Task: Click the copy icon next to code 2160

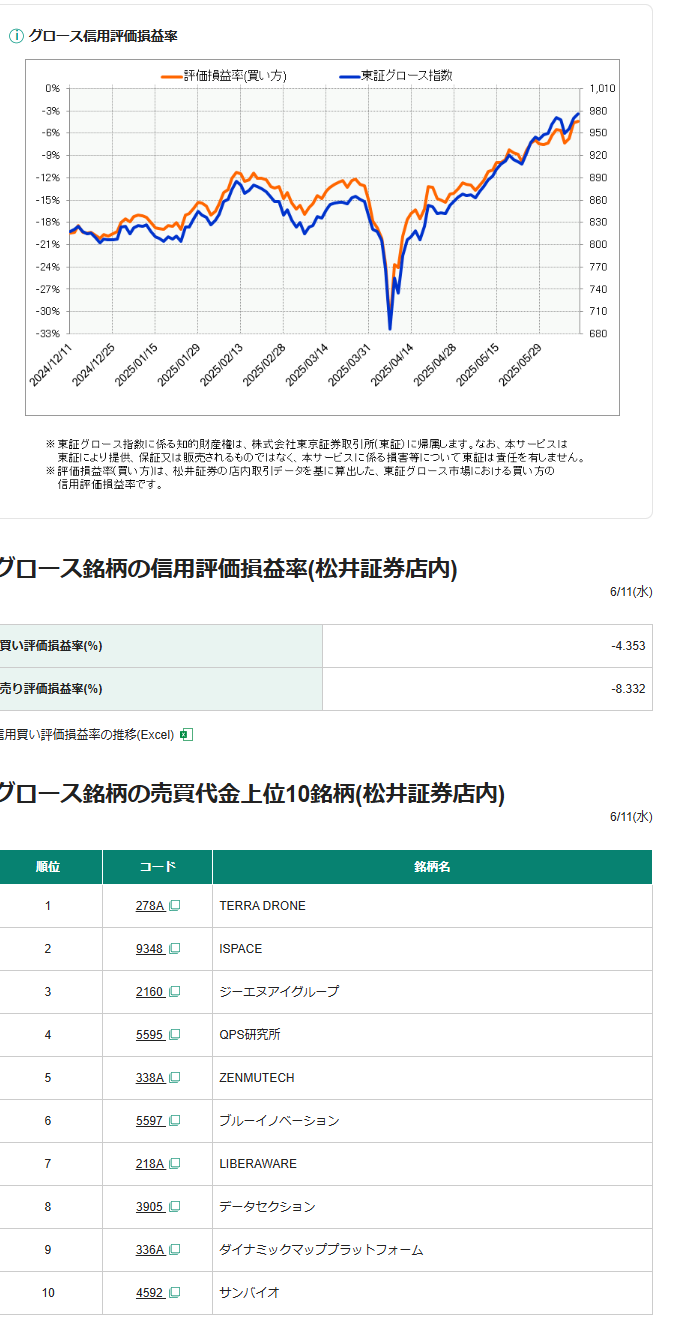Action: click(x=175, y=992)
